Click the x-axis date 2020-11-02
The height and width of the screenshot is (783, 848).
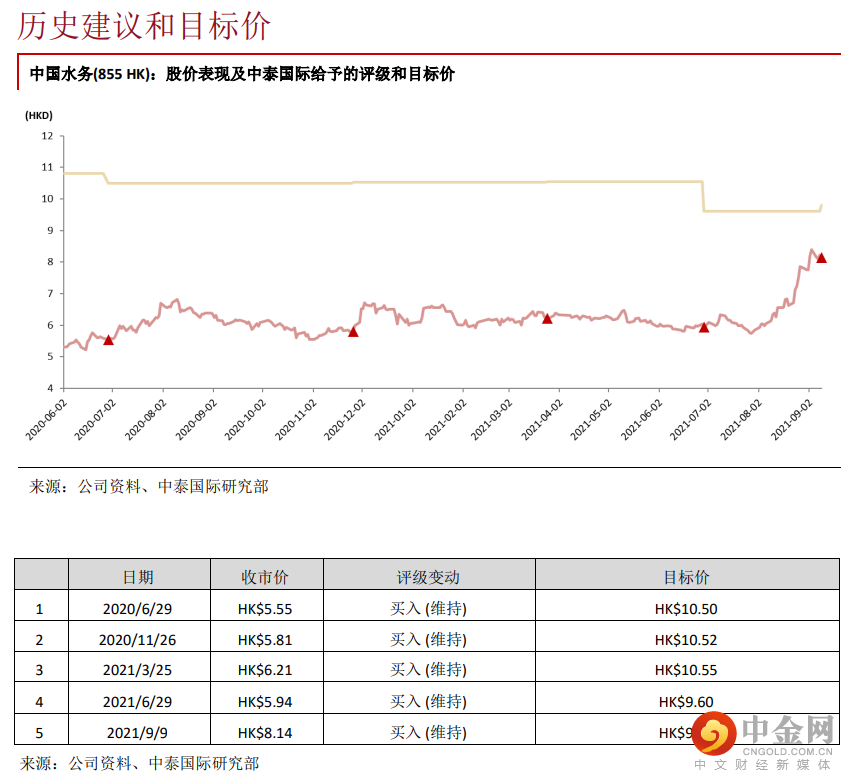coord(295,420)
